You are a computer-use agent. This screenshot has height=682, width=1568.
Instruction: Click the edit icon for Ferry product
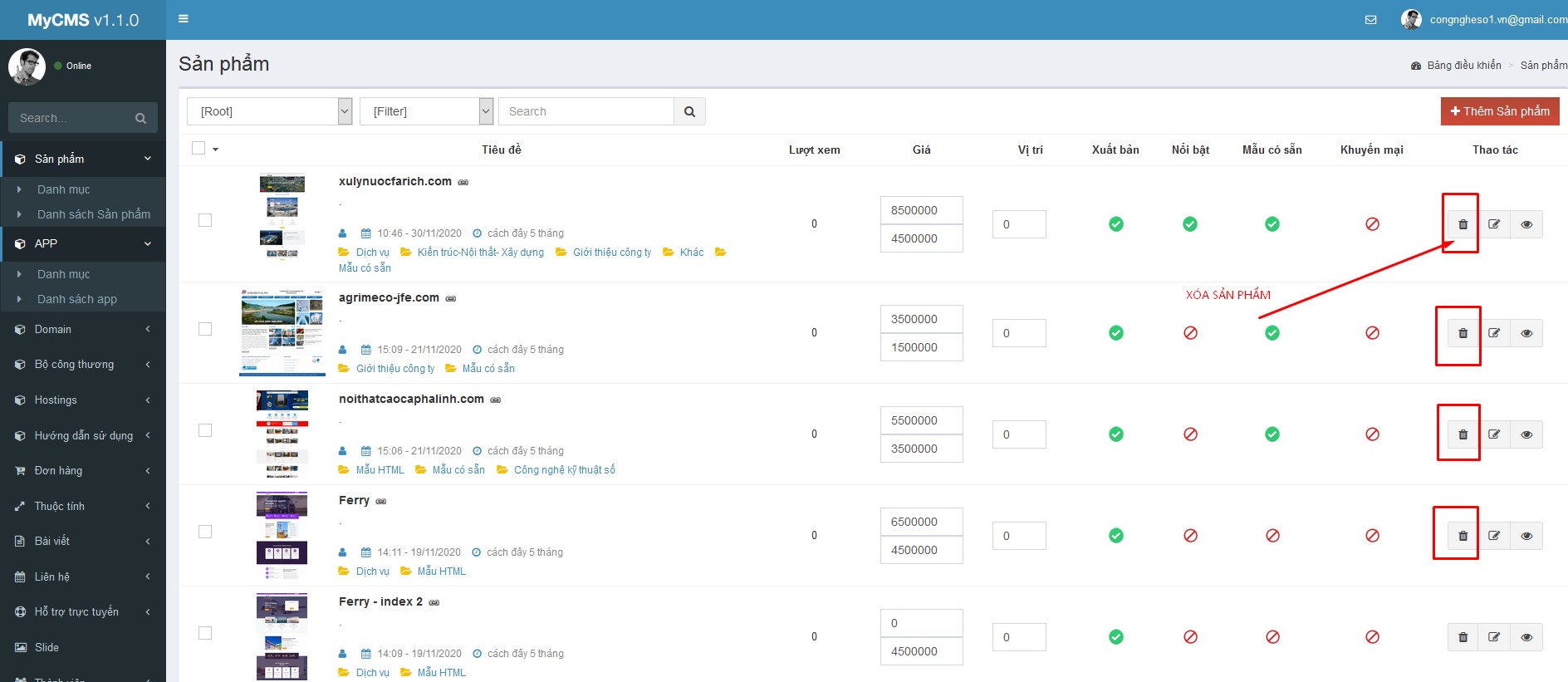tap(1494, 536)
